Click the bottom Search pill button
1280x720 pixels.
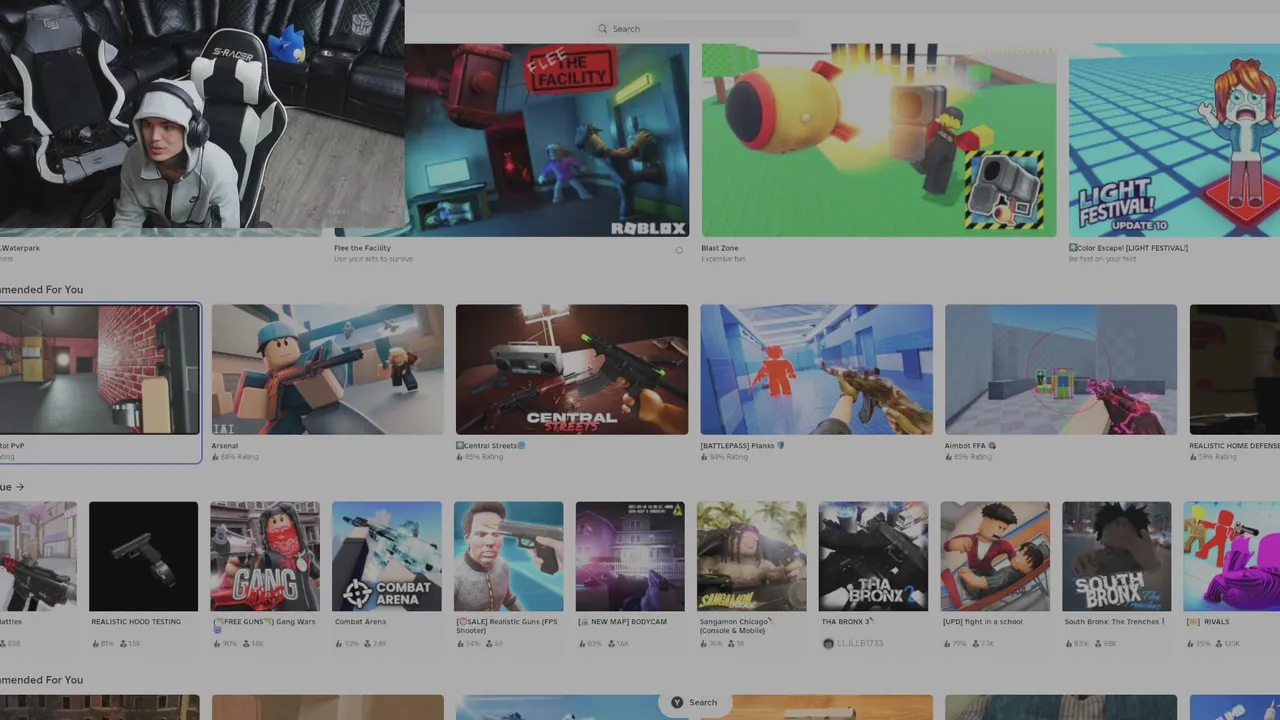click(694, 702)
